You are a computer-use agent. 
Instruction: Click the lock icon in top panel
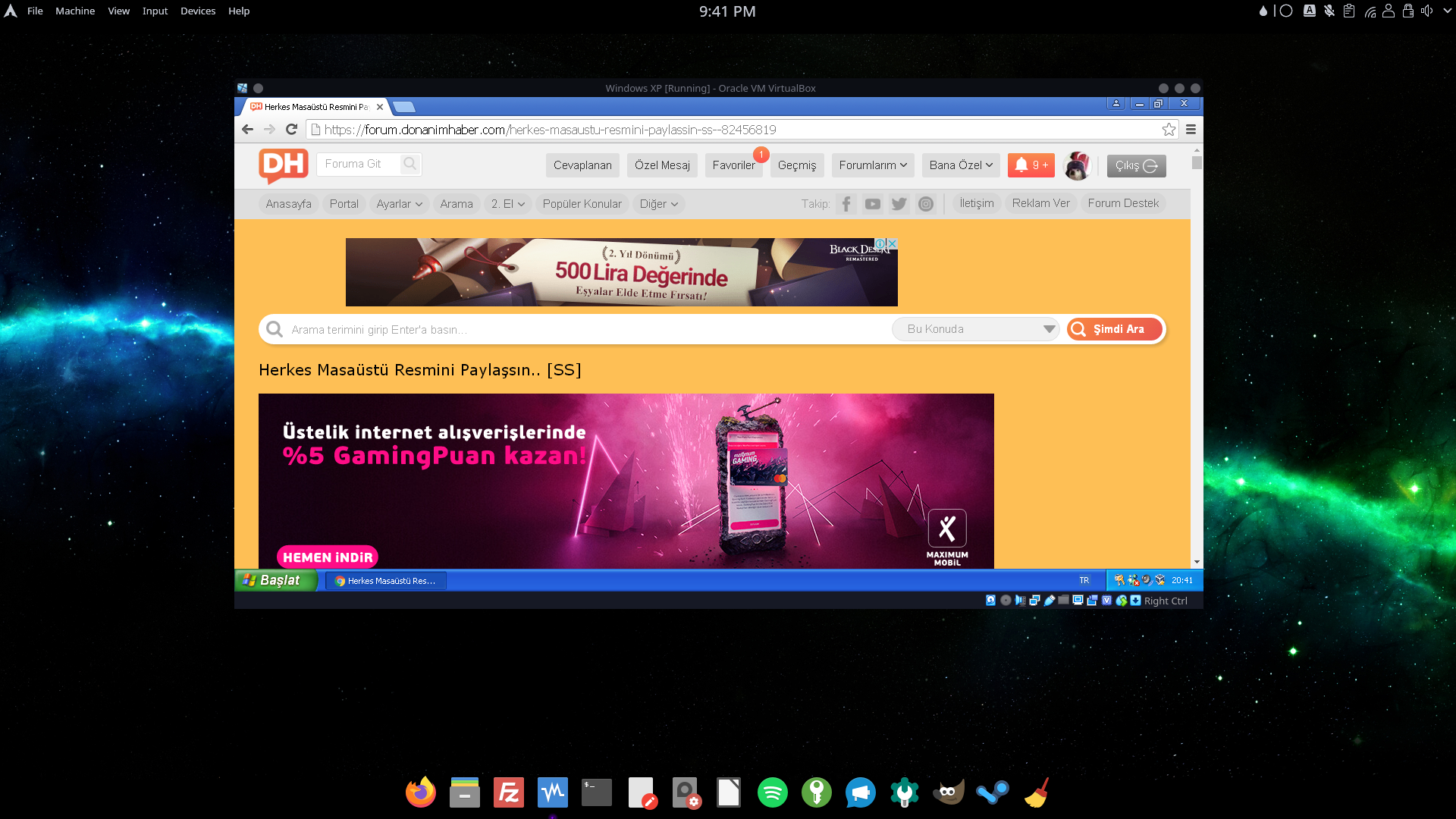(1408, 11)
